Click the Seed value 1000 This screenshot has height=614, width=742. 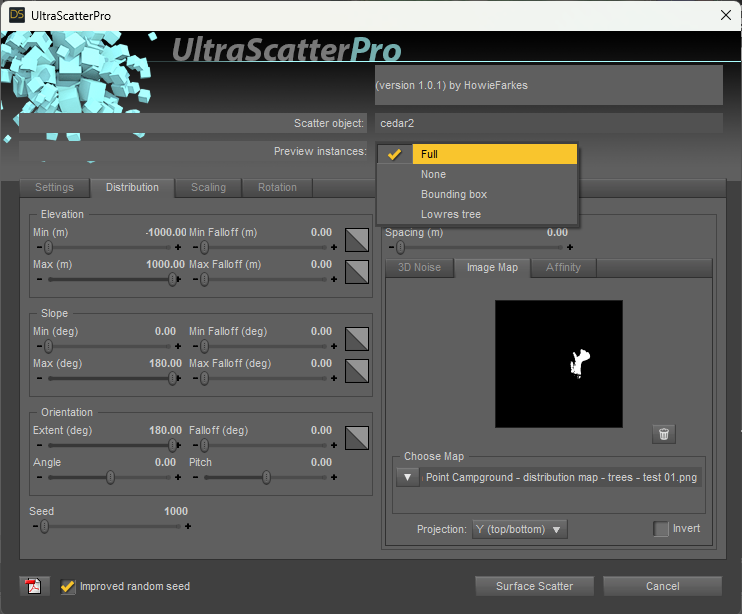click(x=176, y=511)
